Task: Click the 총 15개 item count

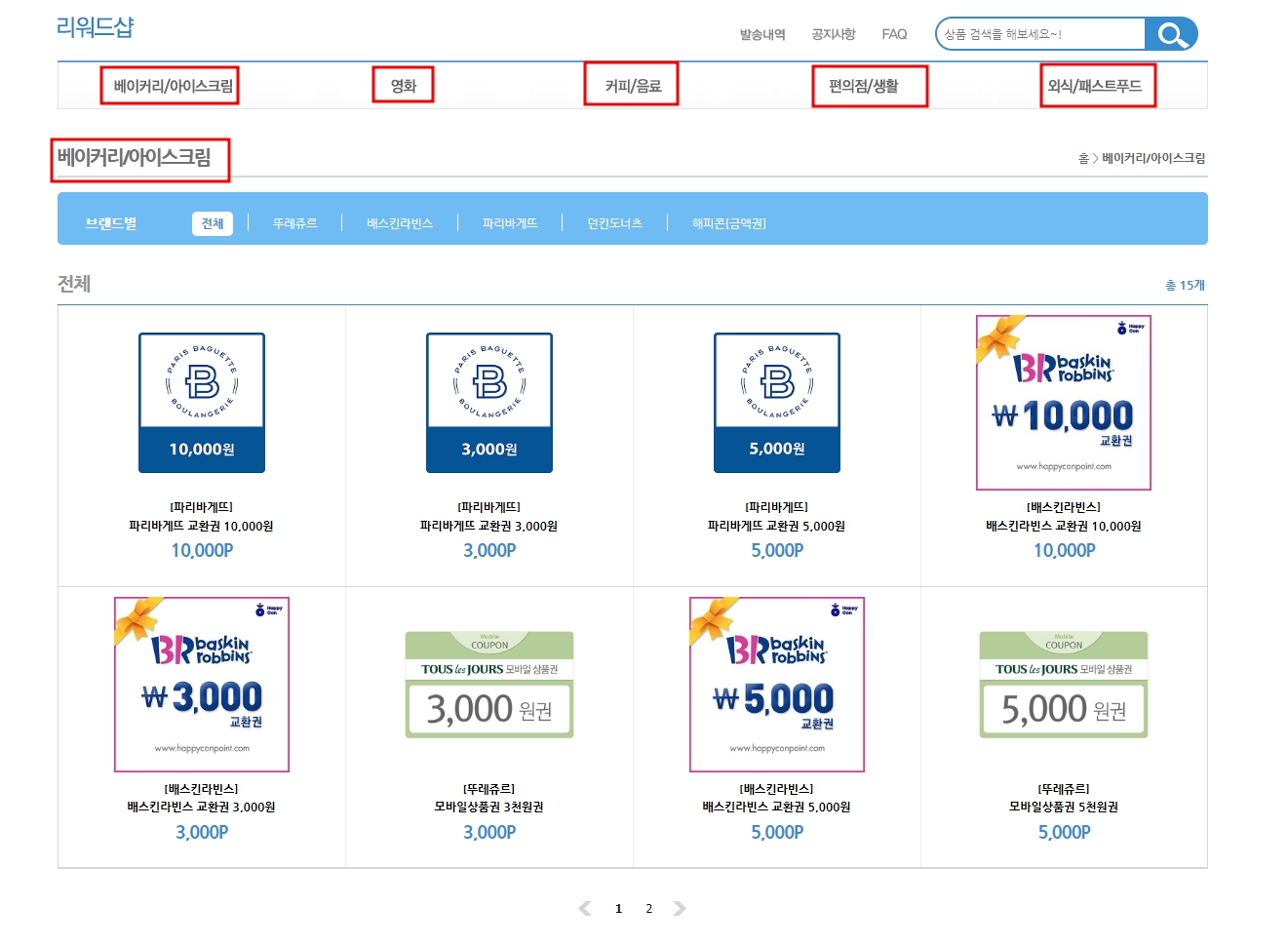Action: (1185, 285)
